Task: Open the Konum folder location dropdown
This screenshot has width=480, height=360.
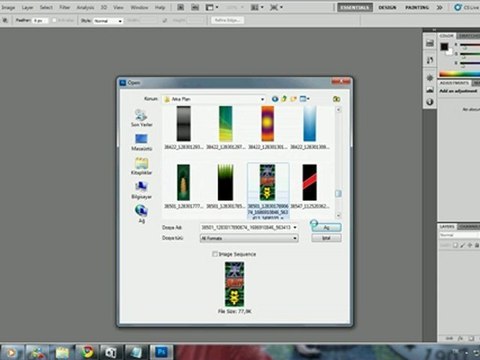Action: click(x=214, y=99)
